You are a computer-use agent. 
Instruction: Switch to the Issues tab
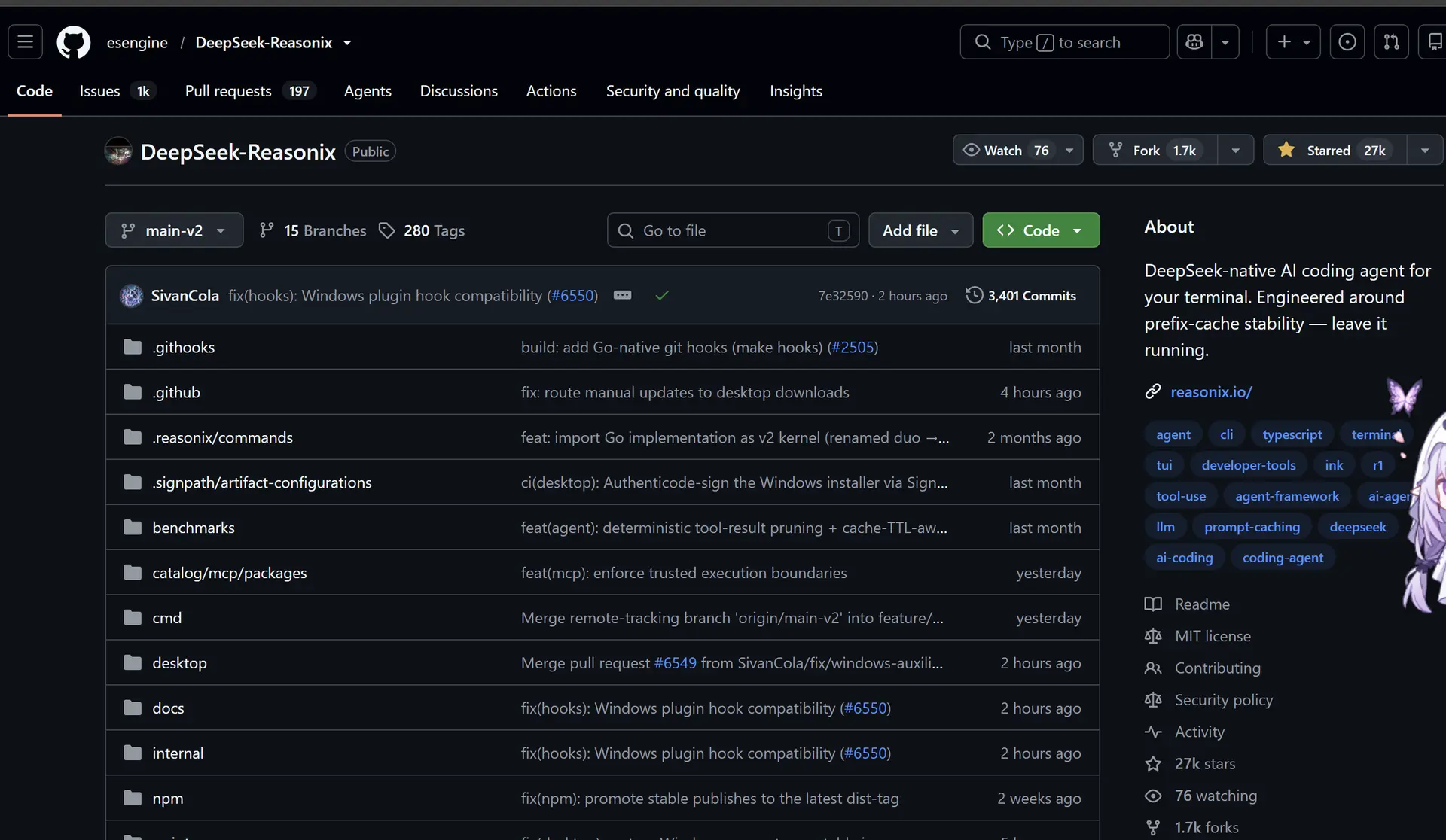(x=117, y=91)
